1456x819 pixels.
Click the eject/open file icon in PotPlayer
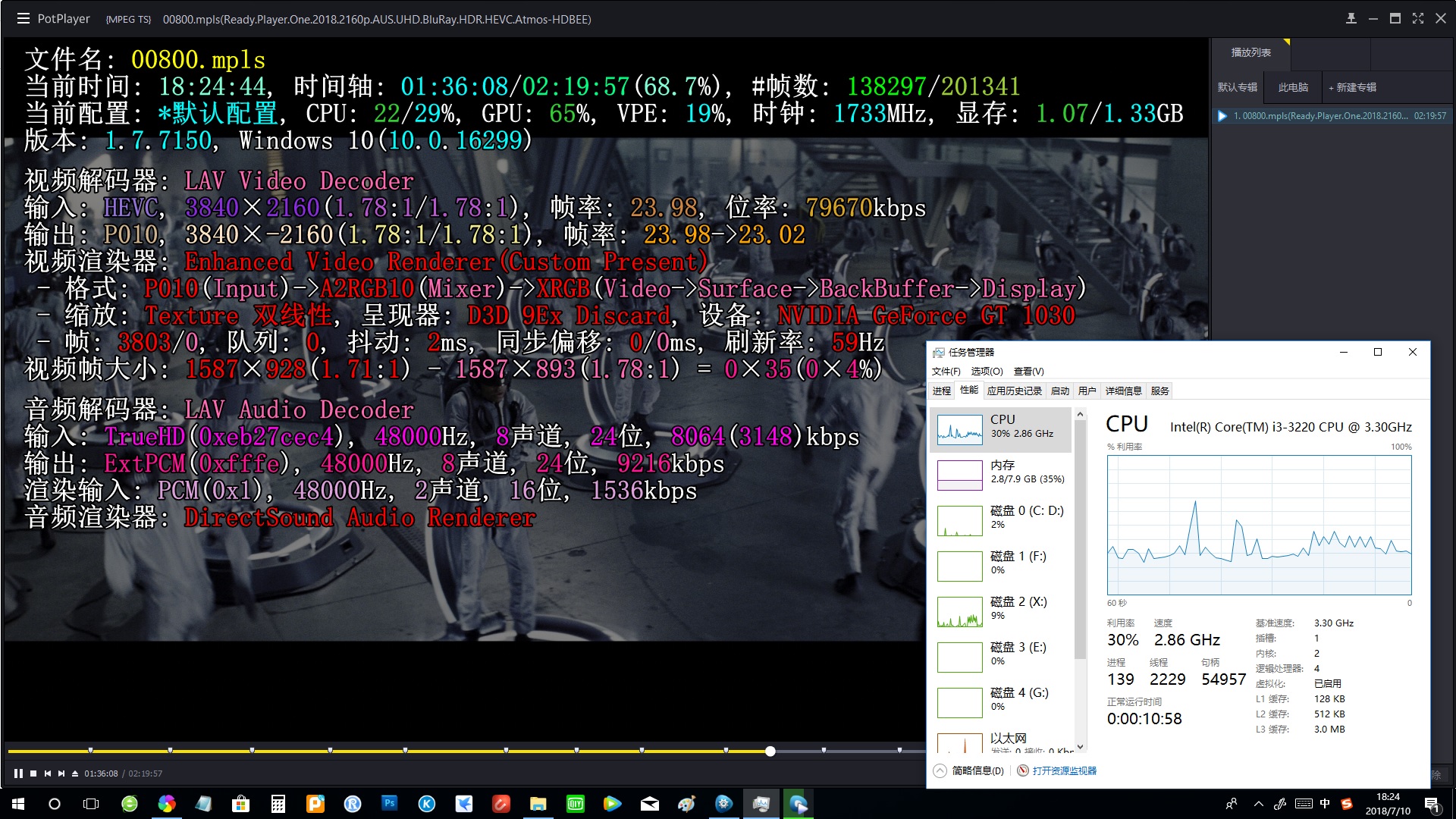(75, 773)
